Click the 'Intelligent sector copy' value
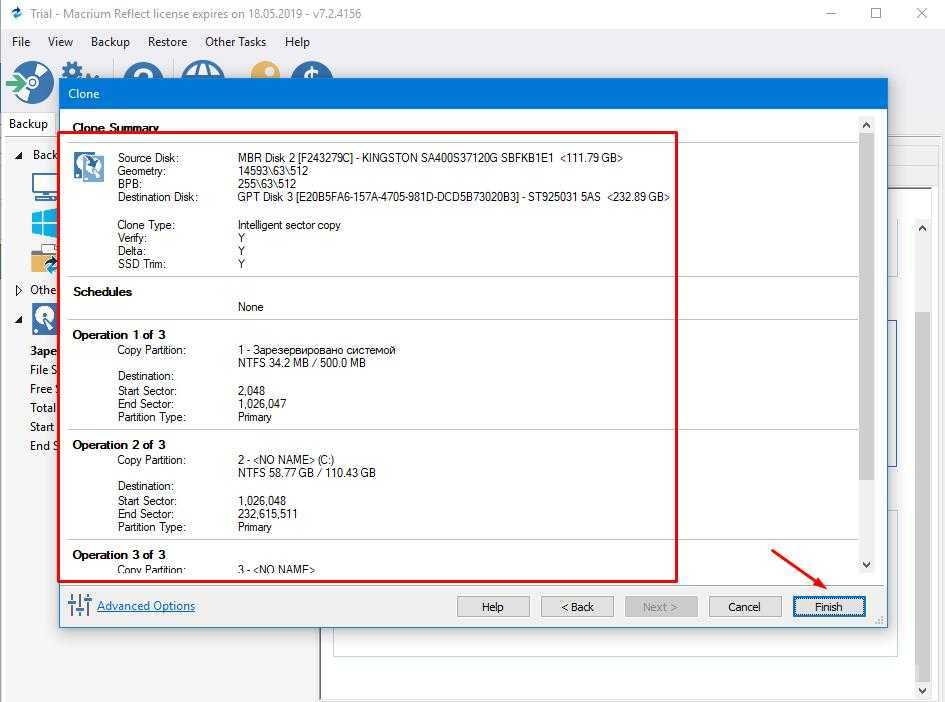The height and width of the screenshot is (702, 945). point(289,225)
